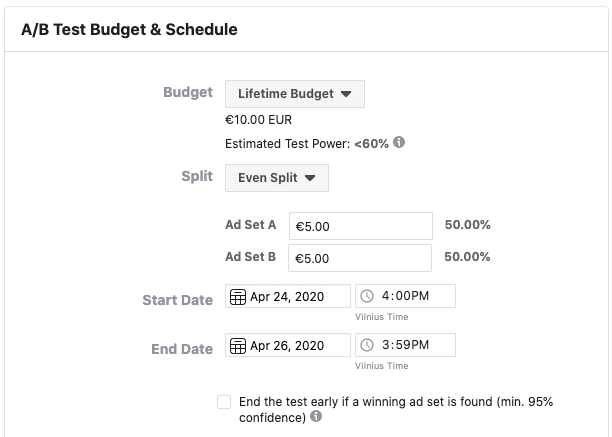Click the 50.00% value beside Ad Set A

467,225
